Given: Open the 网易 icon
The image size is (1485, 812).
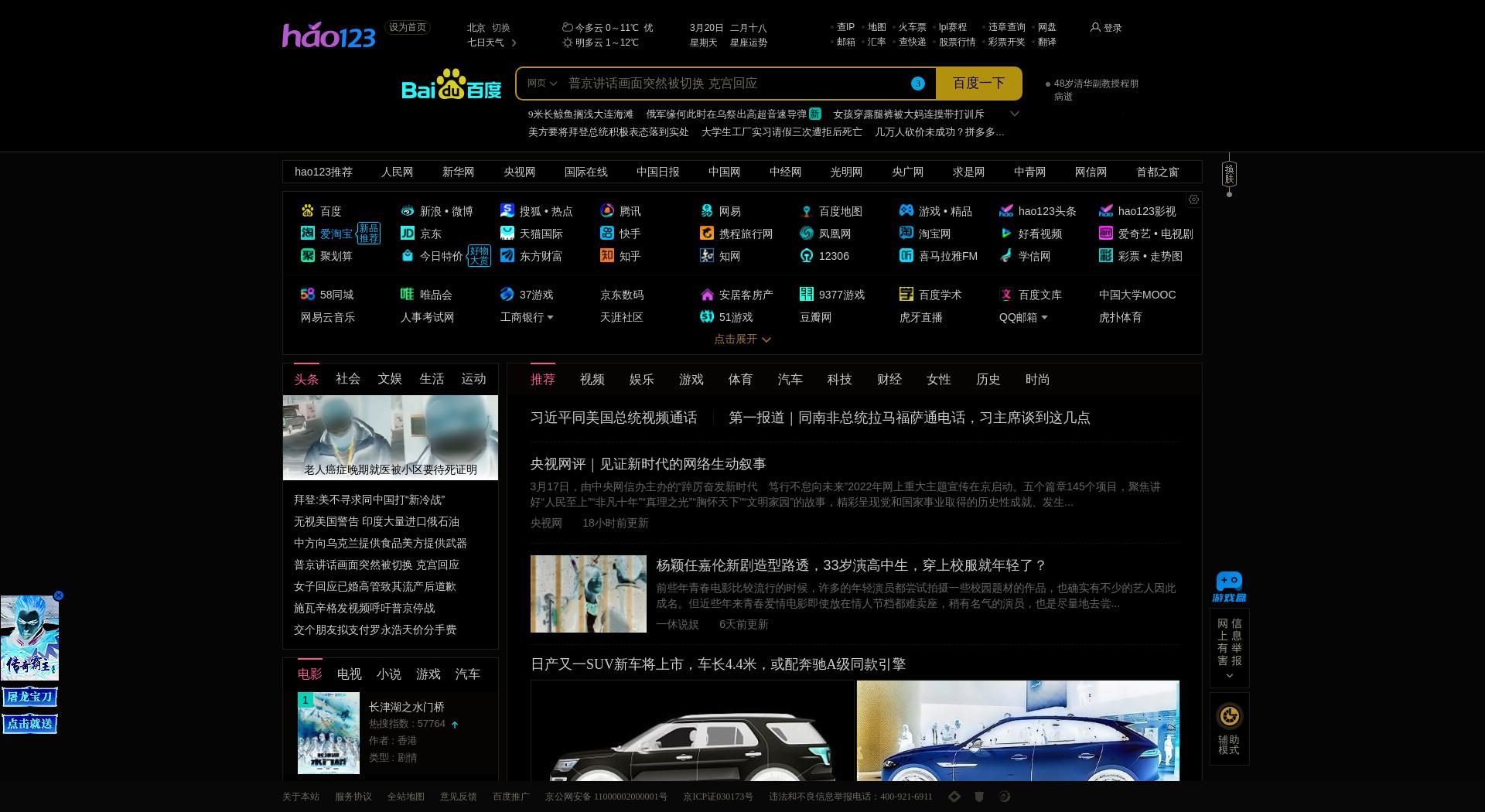Looking at the screenshot, I should tap(707, 211).
